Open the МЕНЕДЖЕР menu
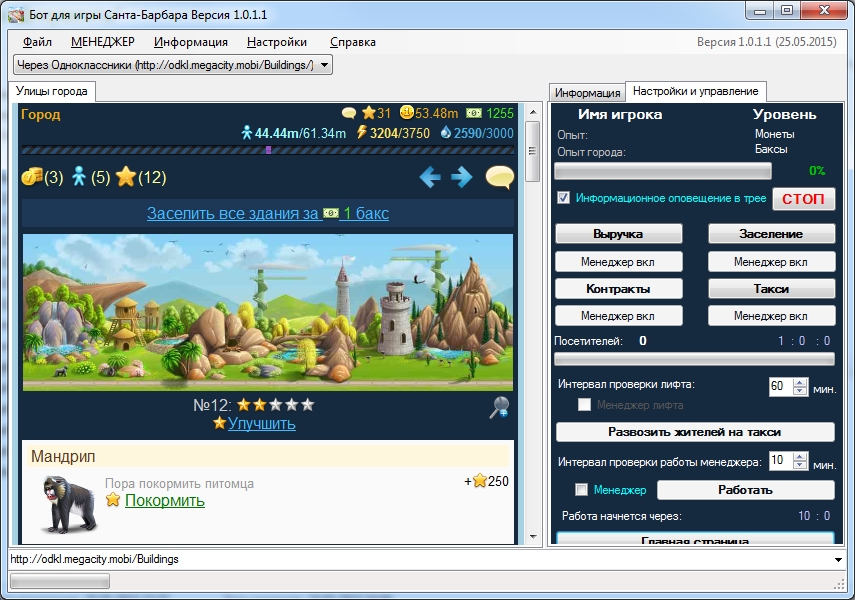This screenshot has width=855, height=600. click(x=103, y=42)
